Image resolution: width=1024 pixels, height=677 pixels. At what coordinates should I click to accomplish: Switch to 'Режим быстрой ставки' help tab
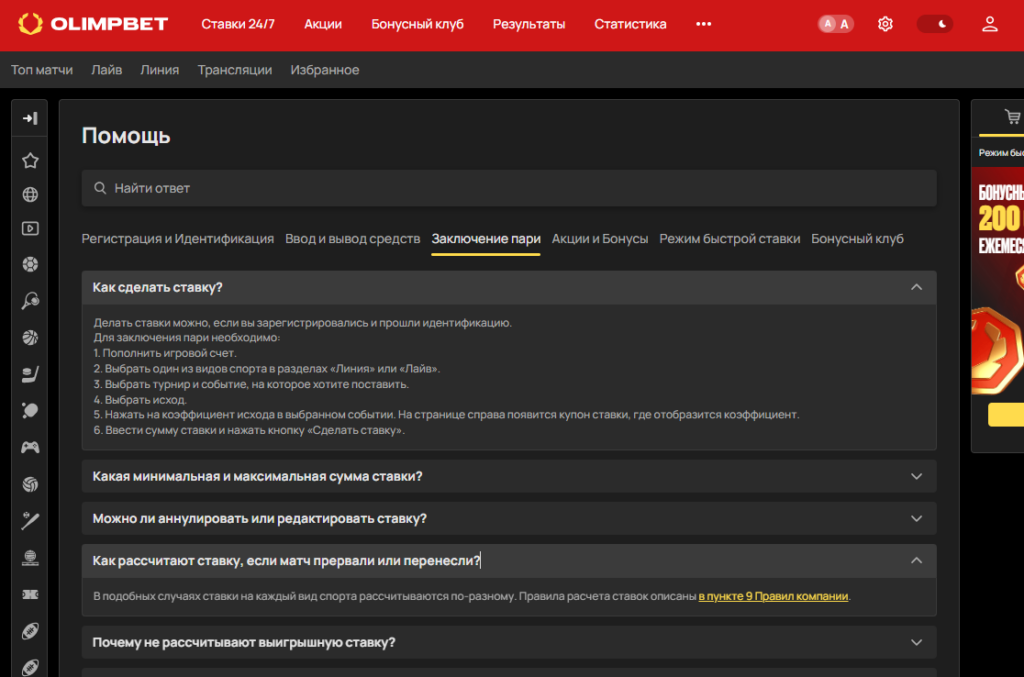729,239
